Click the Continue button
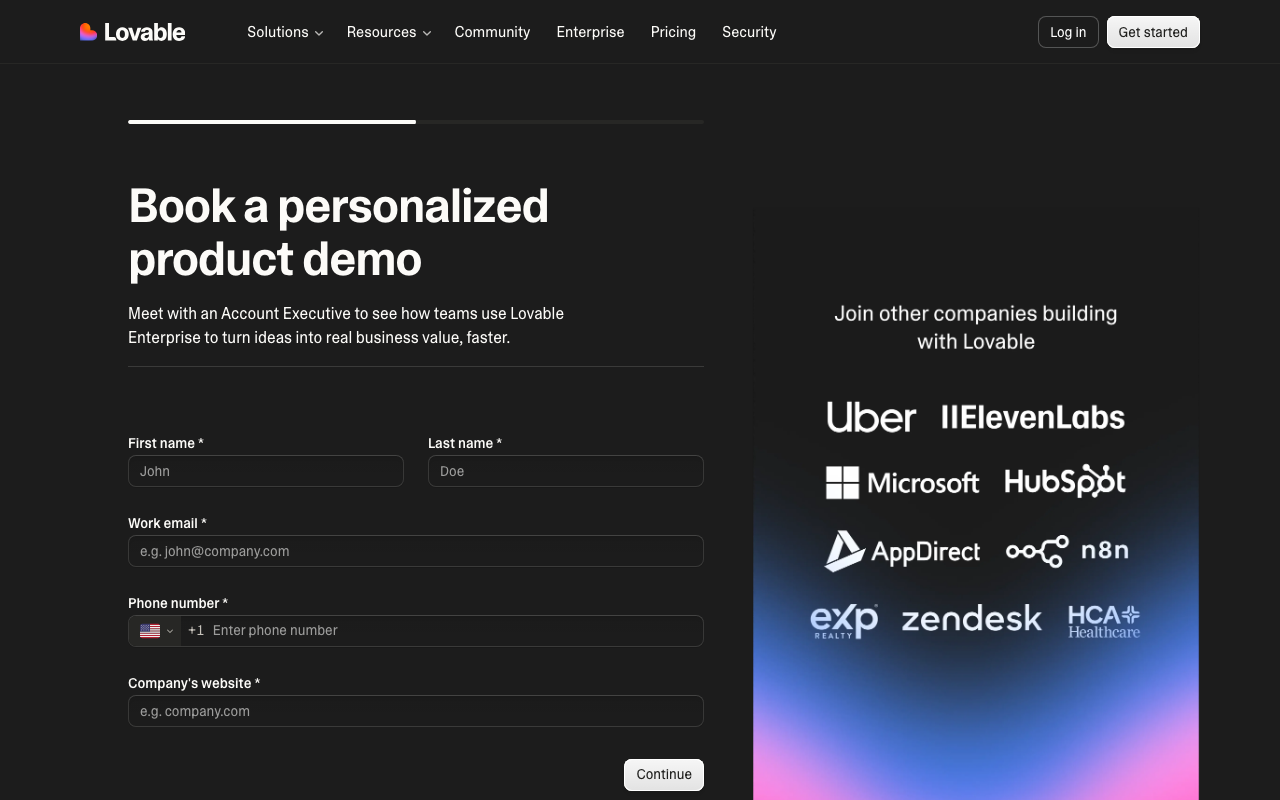Viewport: 1280px width, 800px height. click(664, 775)
